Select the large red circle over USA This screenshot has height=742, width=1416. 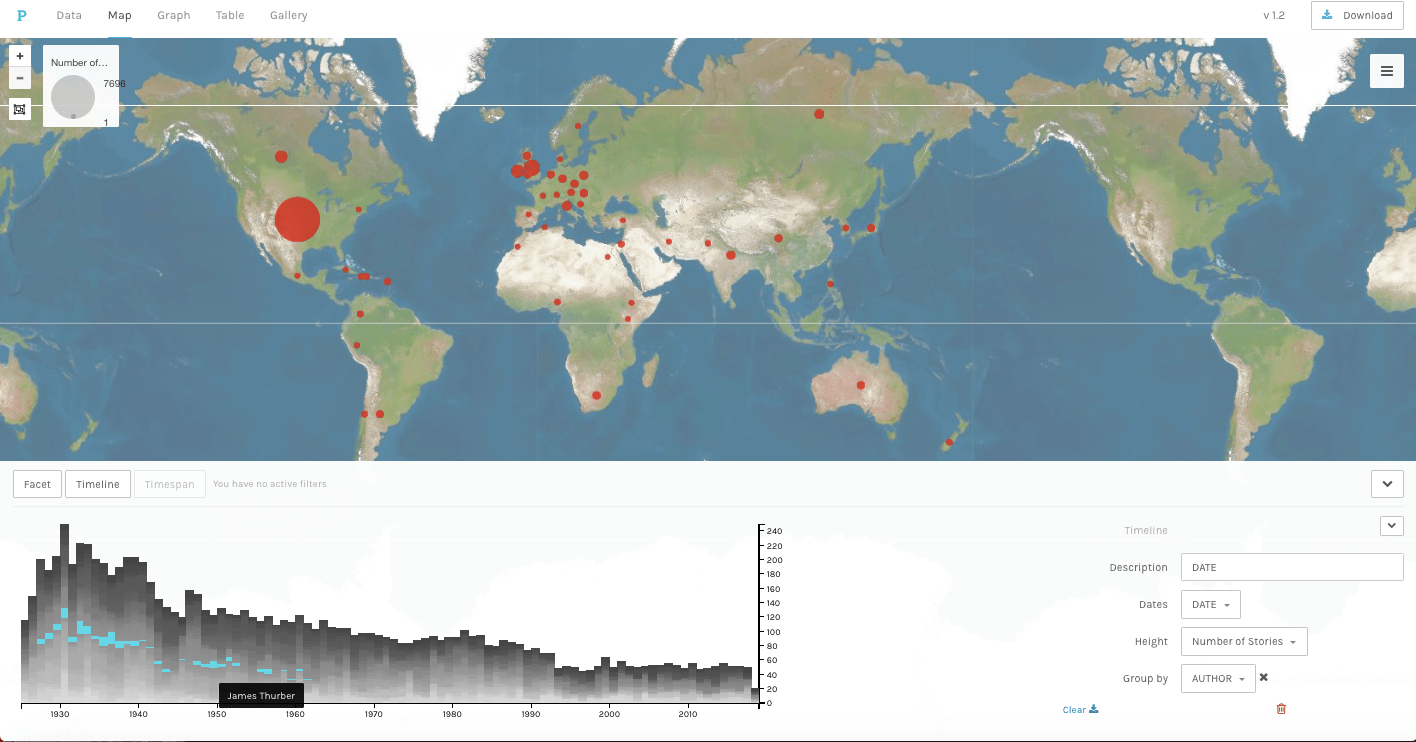(297, 219)
